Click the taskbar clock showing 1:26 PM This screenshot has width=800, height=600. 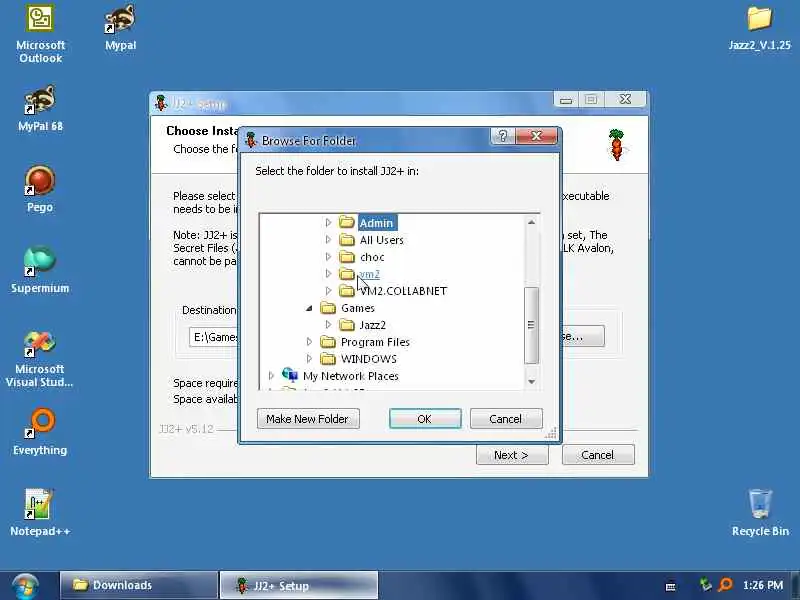[763, 585]
